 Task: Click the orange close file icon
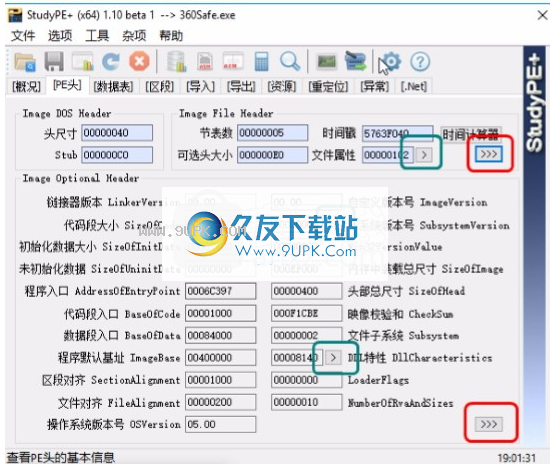tap(139, 61)
